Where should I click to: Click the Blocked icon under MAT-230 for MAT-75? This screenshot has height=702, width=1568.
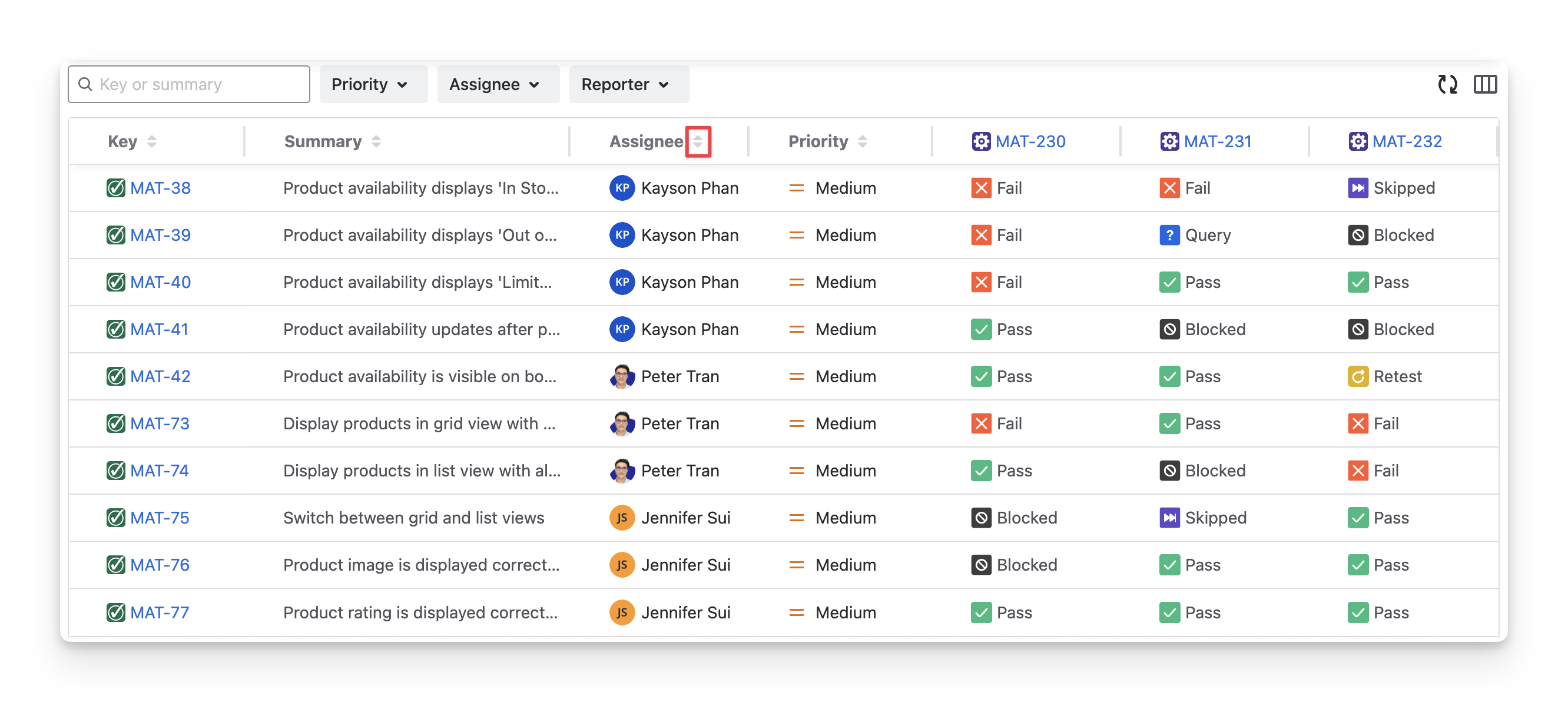980,518
